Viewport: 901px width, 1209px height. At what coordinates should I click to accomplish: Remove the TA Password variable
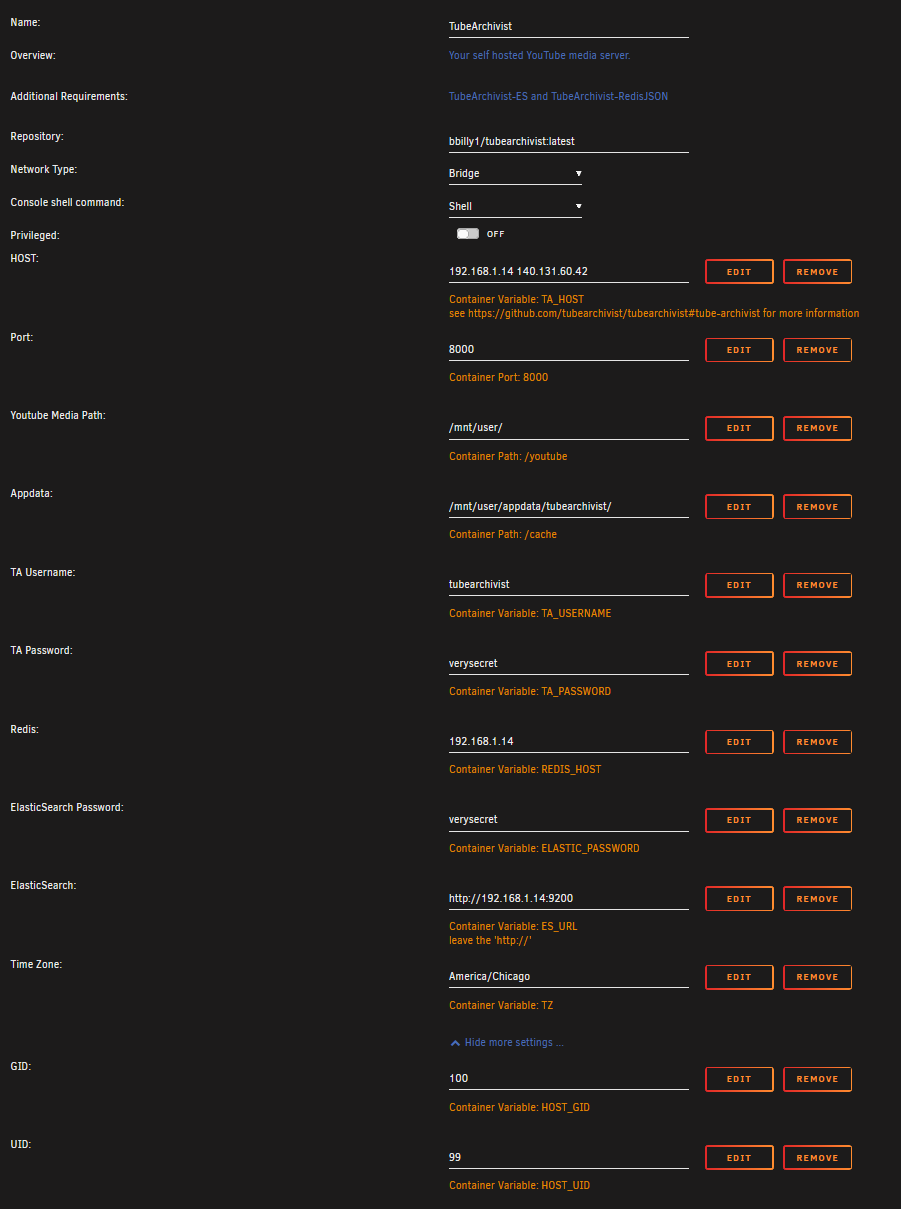coord(818,664)
